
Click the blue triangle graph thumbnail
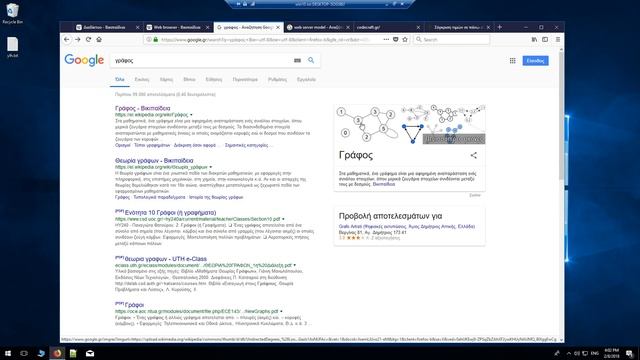click(412, 134)
